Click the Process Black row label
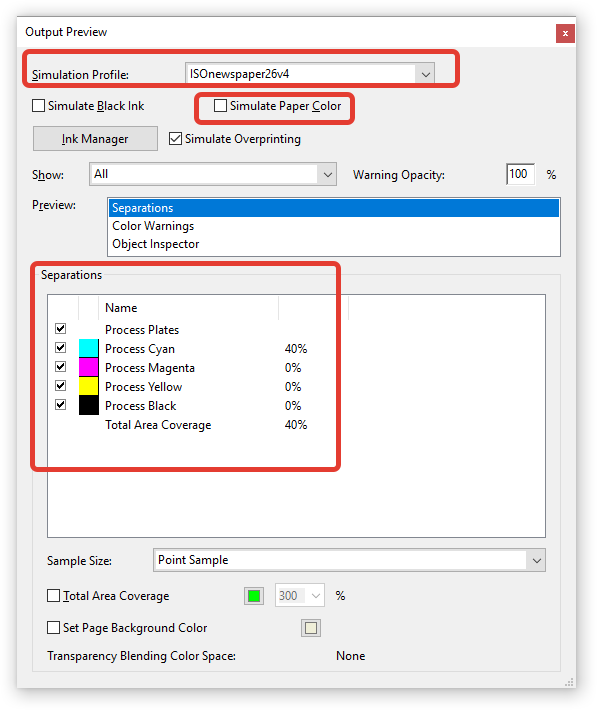Image resolution: width=597 pixels, height=710 pixels. click(140, 406)
